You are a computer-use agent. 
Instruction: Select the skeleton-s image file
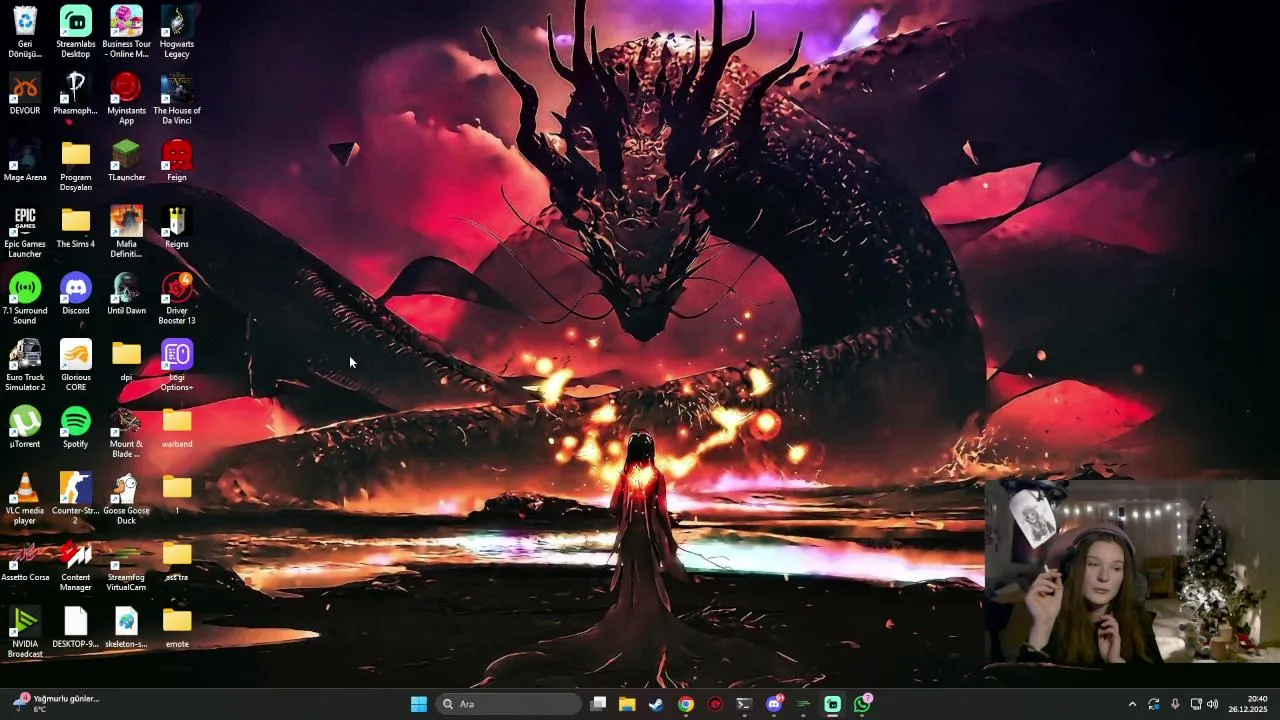pos(126,628)
